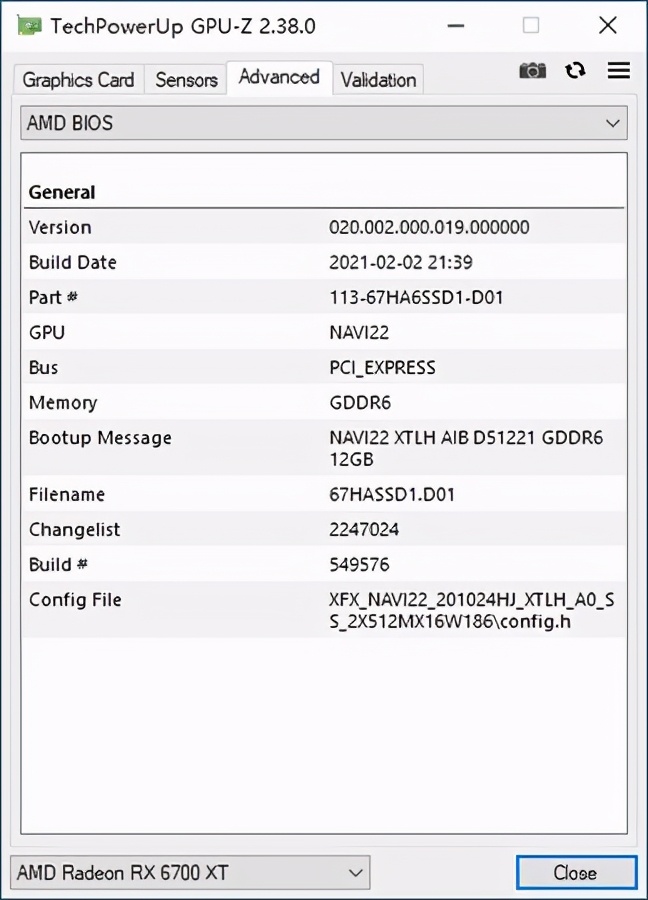
Task: Take a screenshot with the camera icon
Action: click(533, 71)
